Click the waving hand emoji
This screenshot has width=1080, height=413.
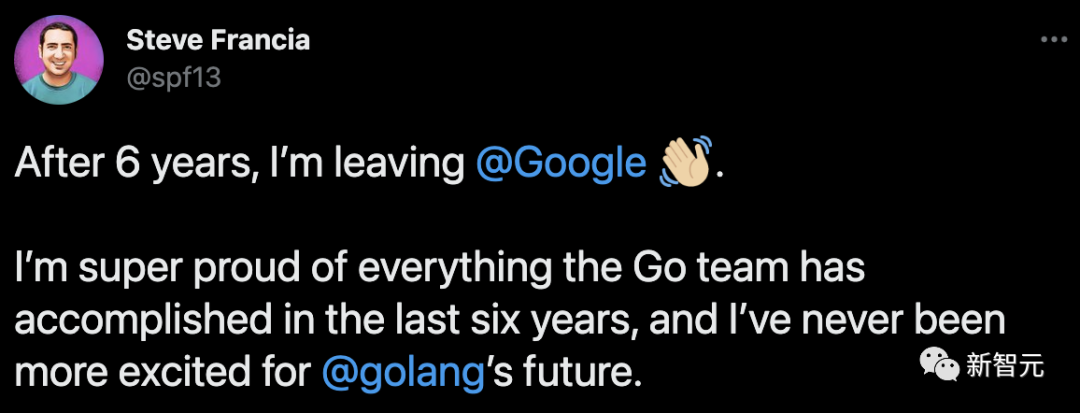pyautogui.click(x=685, y=162)
